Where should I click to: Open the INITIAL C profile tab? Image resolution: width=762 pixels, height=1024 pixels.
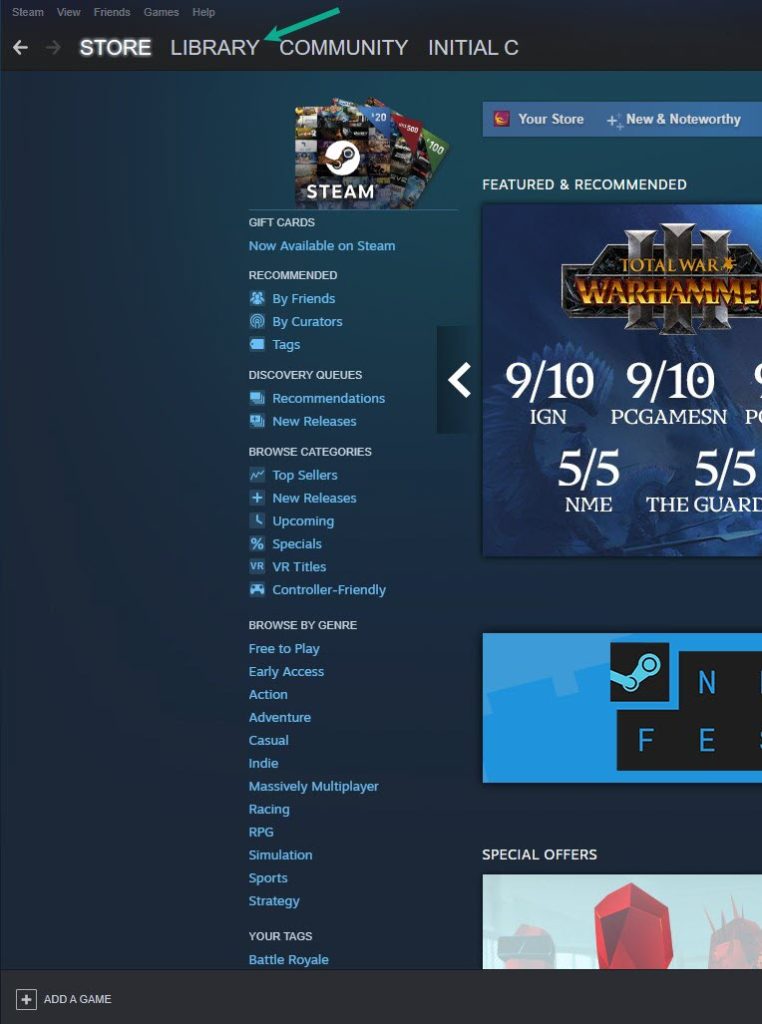pyautogui.click(x=473, y=48)
